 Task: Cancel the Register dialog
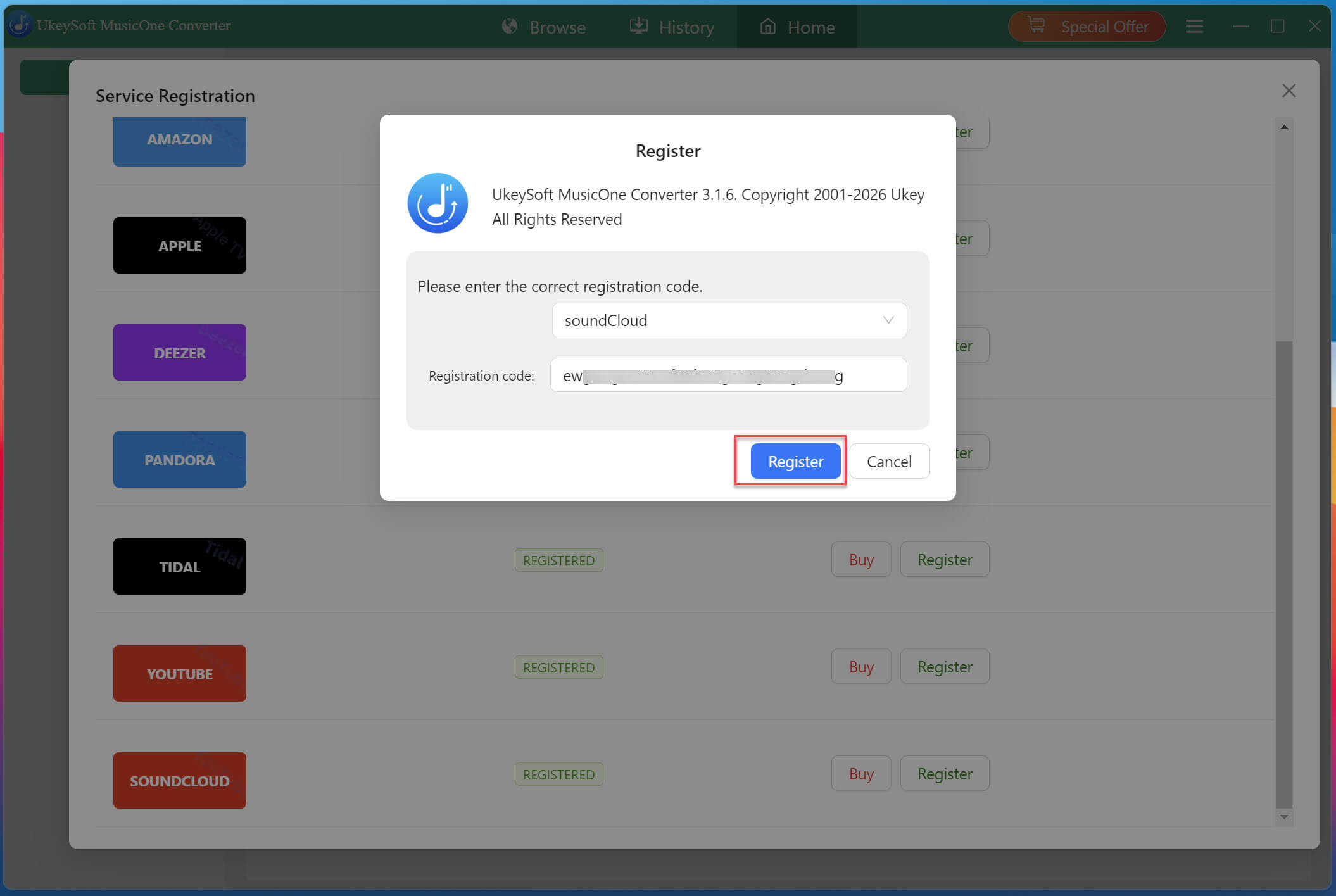tap(889, 461)
